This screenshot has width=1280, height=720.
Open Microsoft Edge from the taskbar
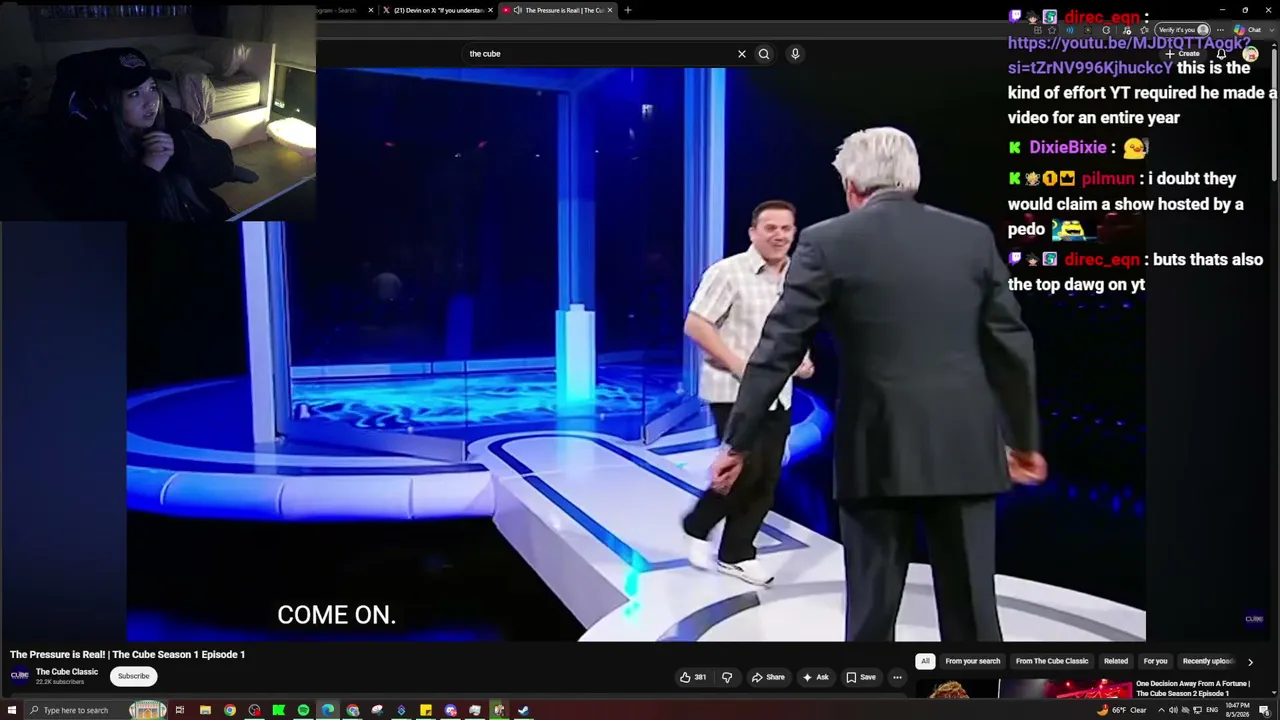coord(328,710)
